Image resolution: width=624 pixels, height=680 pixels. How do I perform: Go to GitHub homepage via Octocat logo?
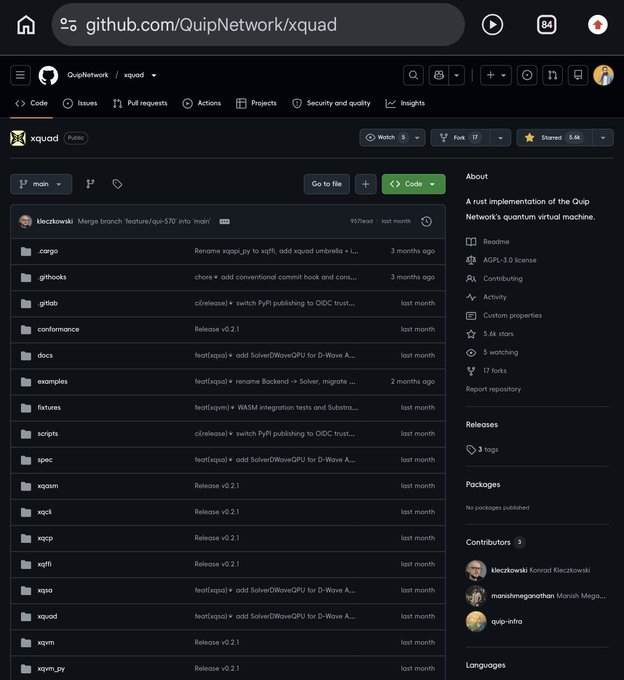point(48,75)
